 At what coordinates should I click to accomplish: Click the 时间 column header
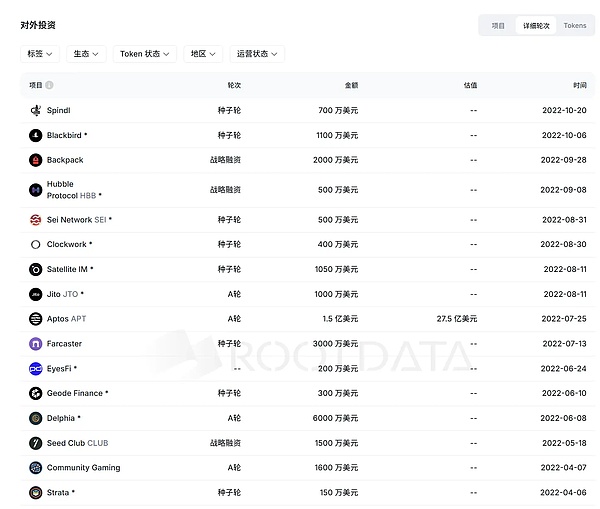[x=580, y=85]
